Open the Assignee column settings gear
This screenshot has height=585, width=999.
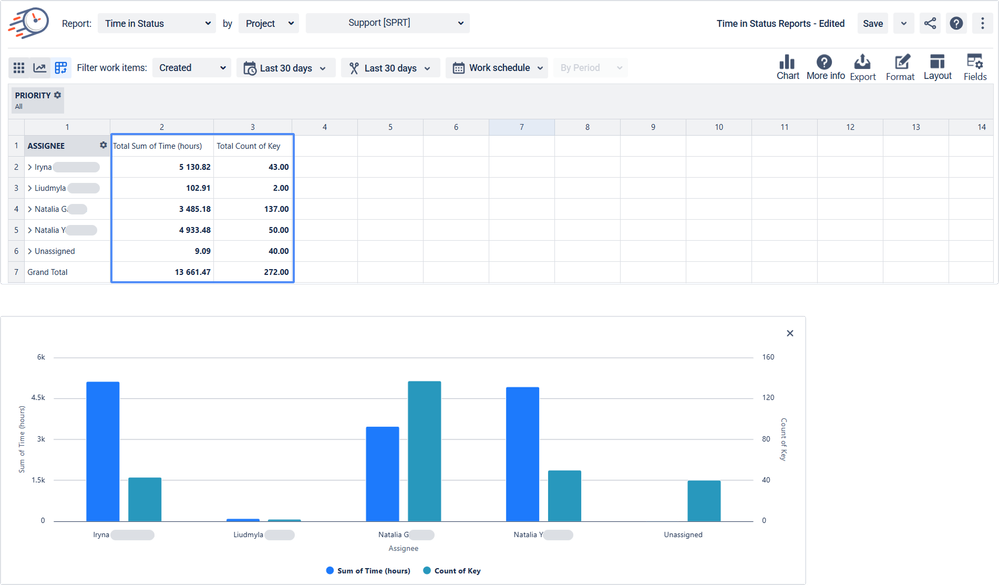(101, 146)
